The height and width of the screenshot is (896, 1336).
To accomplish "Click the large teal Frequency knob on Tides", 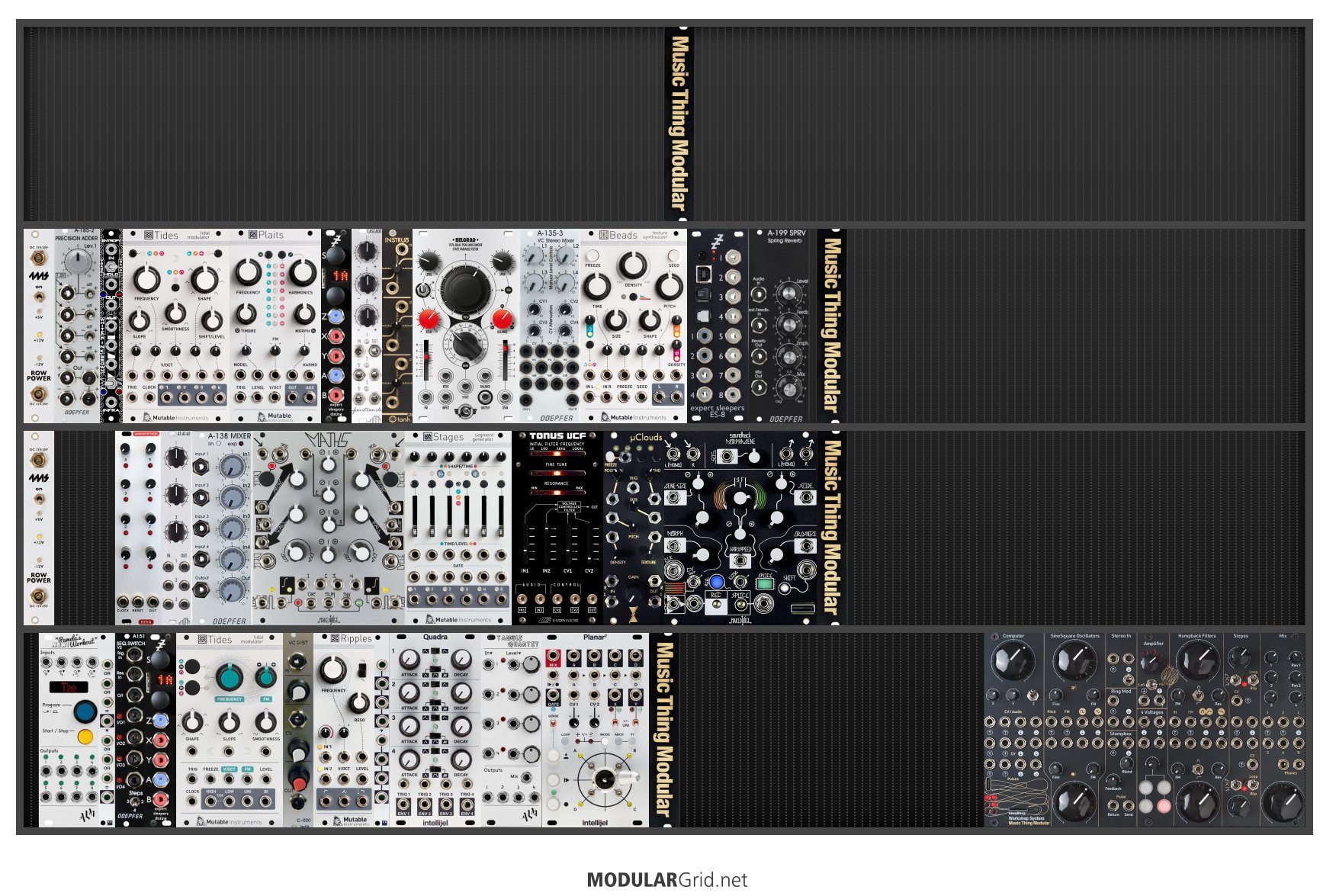I will click(229, 676).
